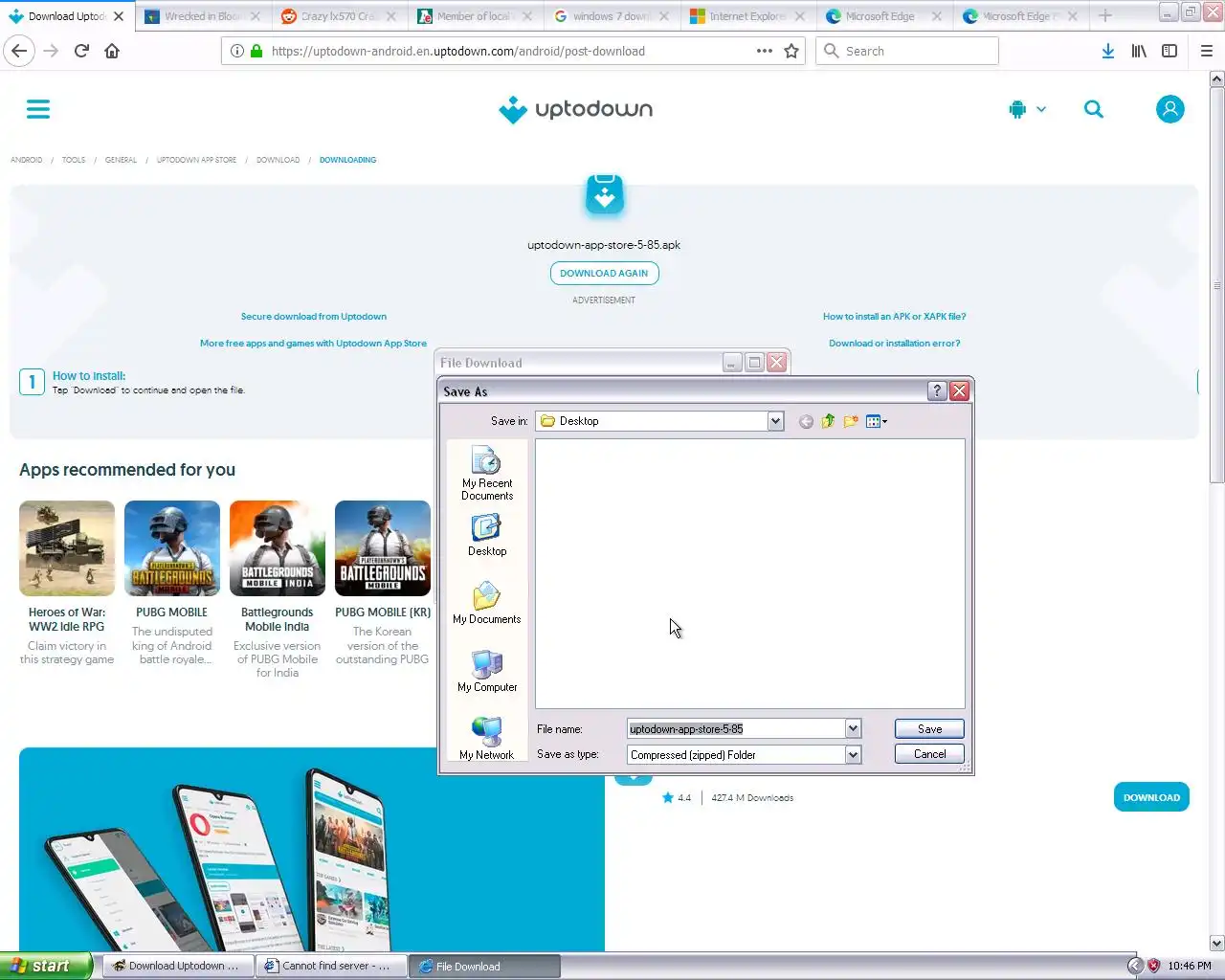Screen dimensions: 1225x980
Task: Expand Save in folder dropdown
Action: coord(775,421)
